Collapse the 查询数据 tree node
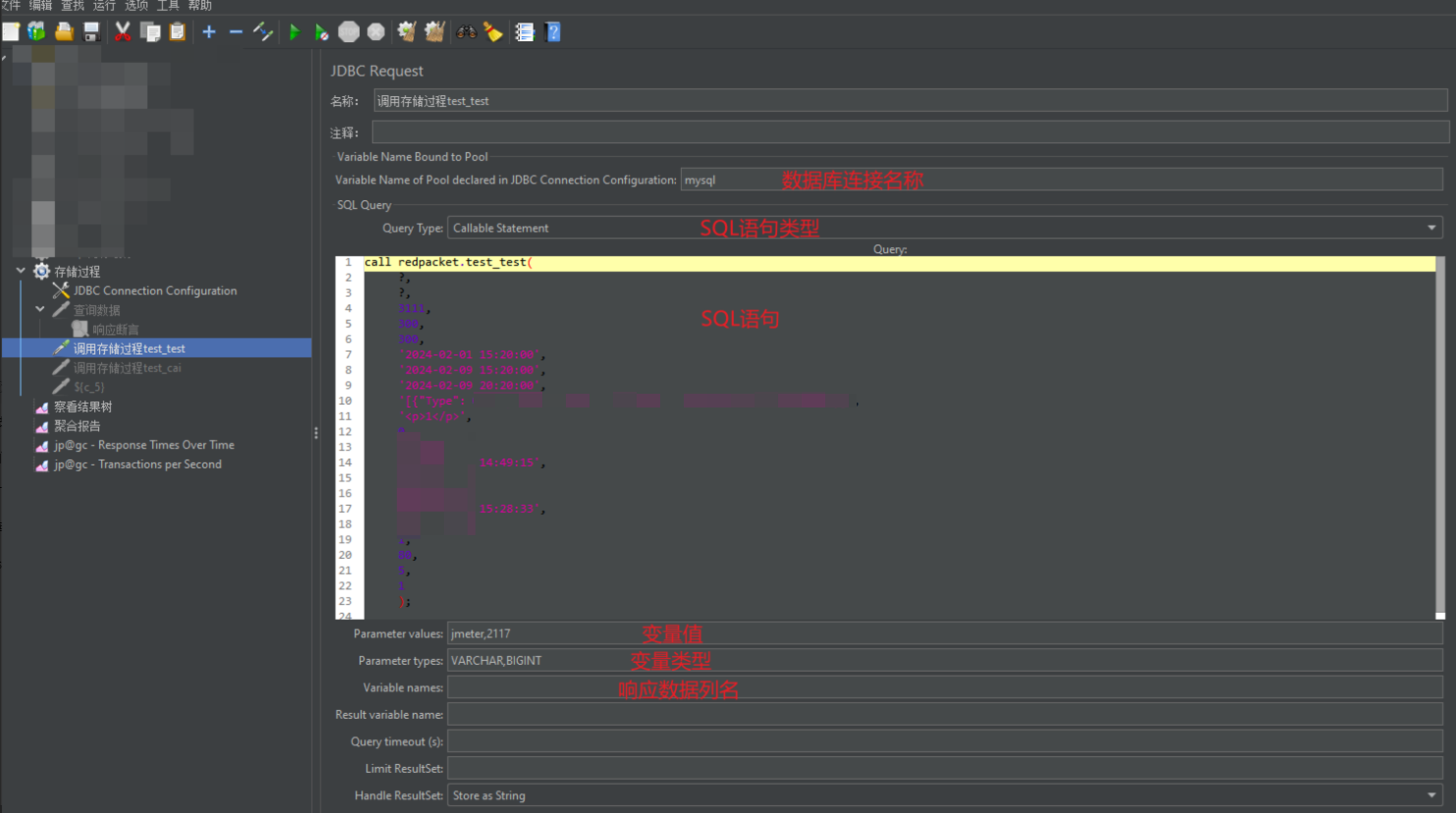This screenshot has width=1456, height=813. [x=40, y=309]
